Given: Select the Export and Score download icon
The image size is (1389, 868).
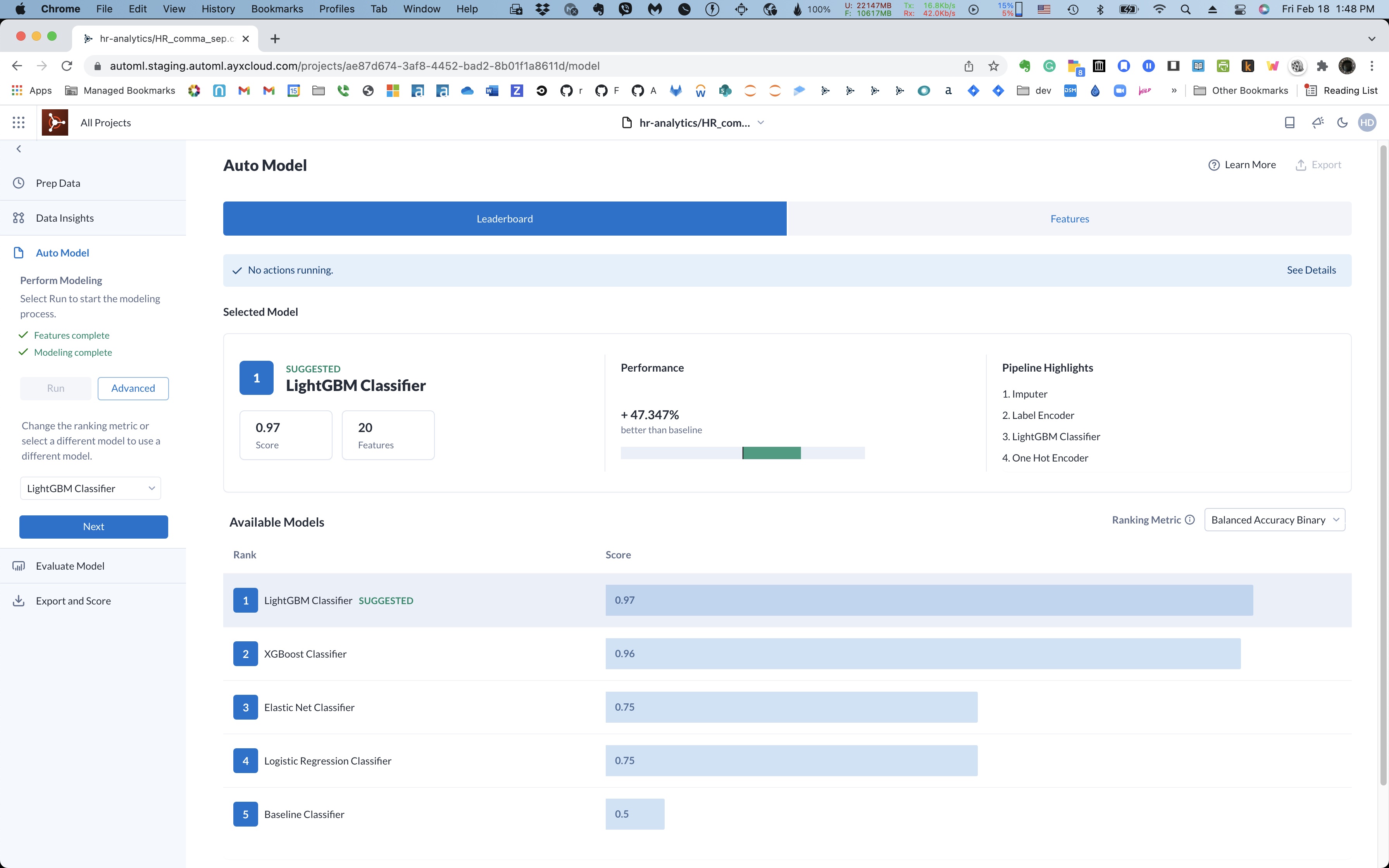Looking at the screenshot, I should [18, 601].
